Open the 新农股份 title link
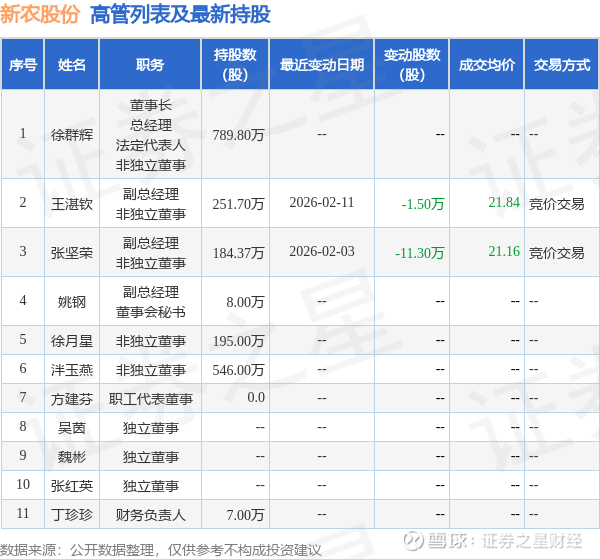Screen dimensions: 600x559 click(40, 15)
